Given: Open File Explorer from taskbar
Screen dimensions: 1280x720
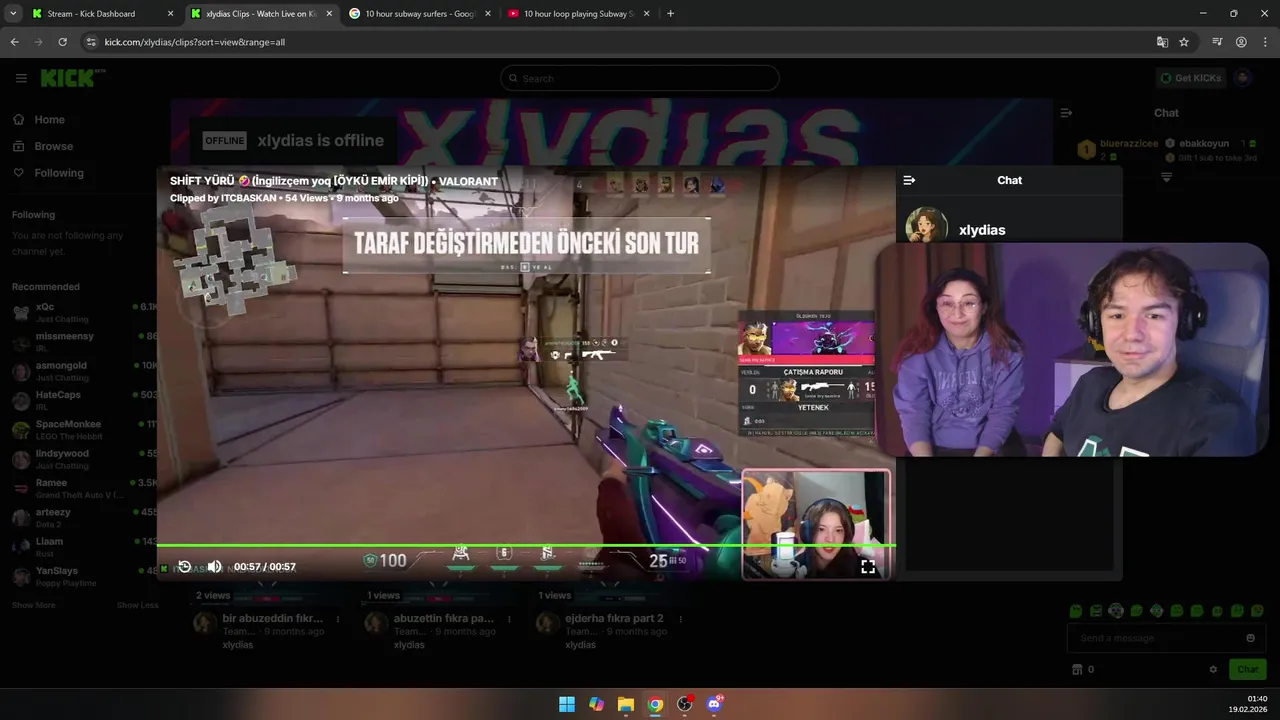Looking at the screenshot, I should click(625, 704).
